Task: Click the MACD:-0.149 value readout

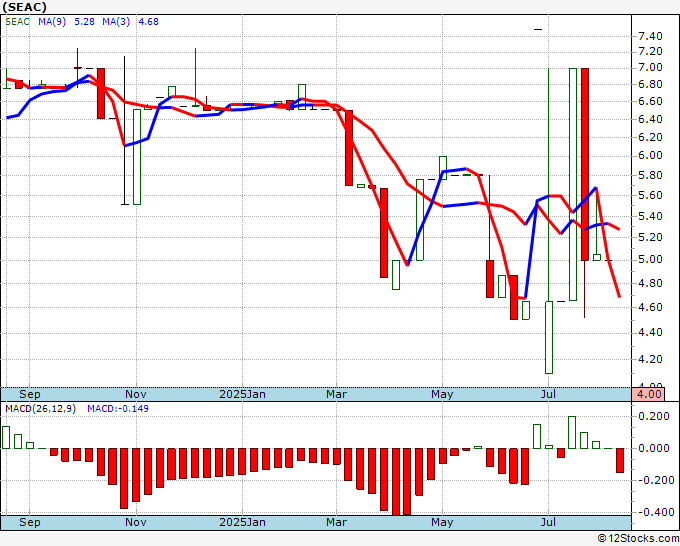Action: (118, 409)
